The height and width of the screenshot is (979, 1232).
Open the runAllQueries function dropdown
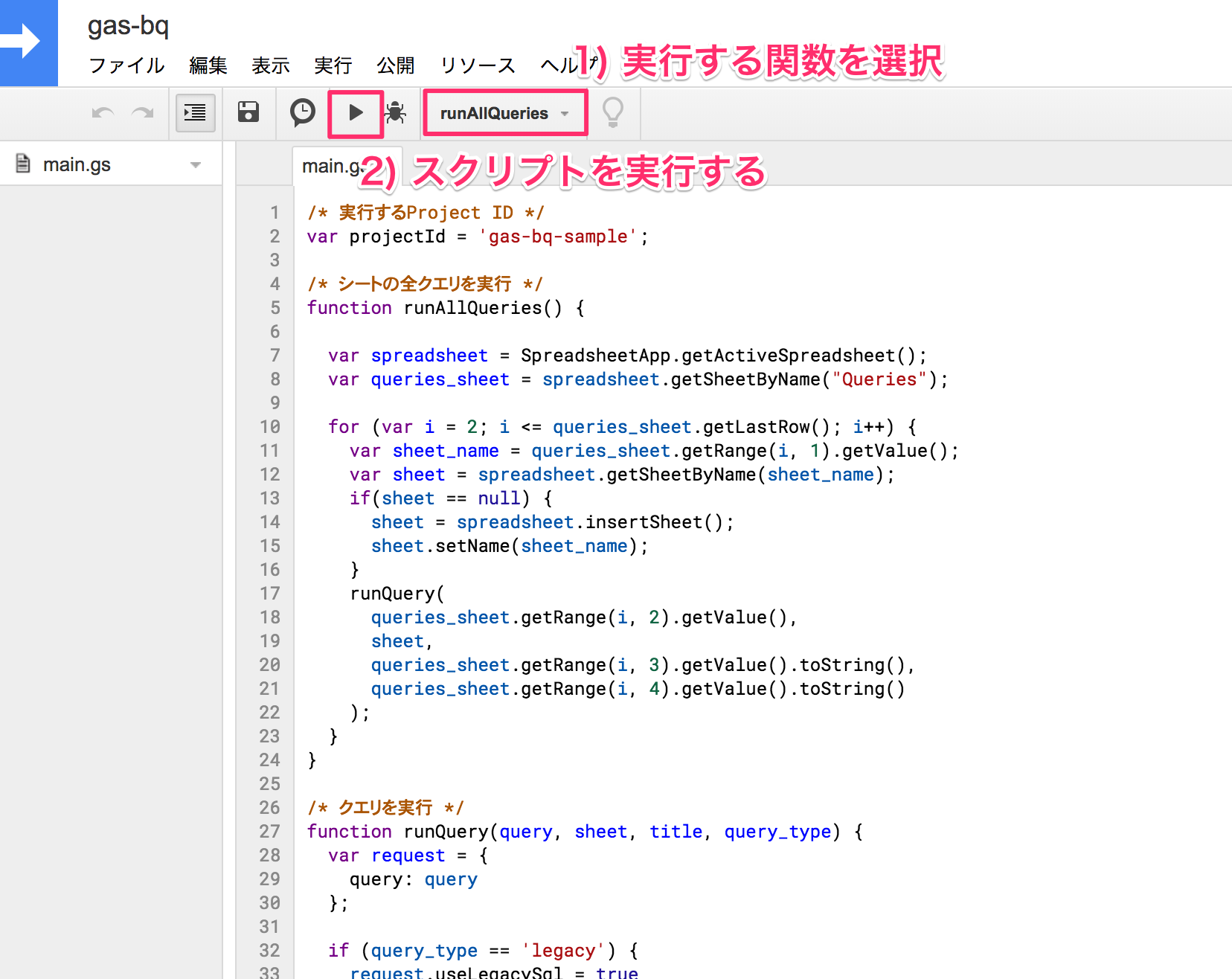point(505,113)
